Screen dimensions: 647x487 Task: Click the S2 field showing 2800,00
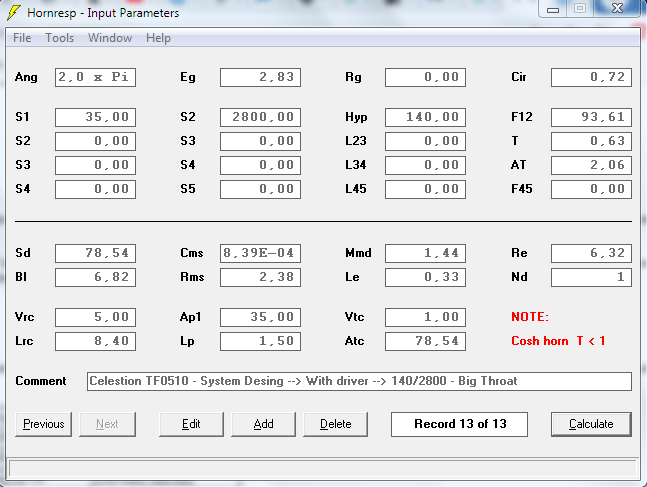point(260,117)
